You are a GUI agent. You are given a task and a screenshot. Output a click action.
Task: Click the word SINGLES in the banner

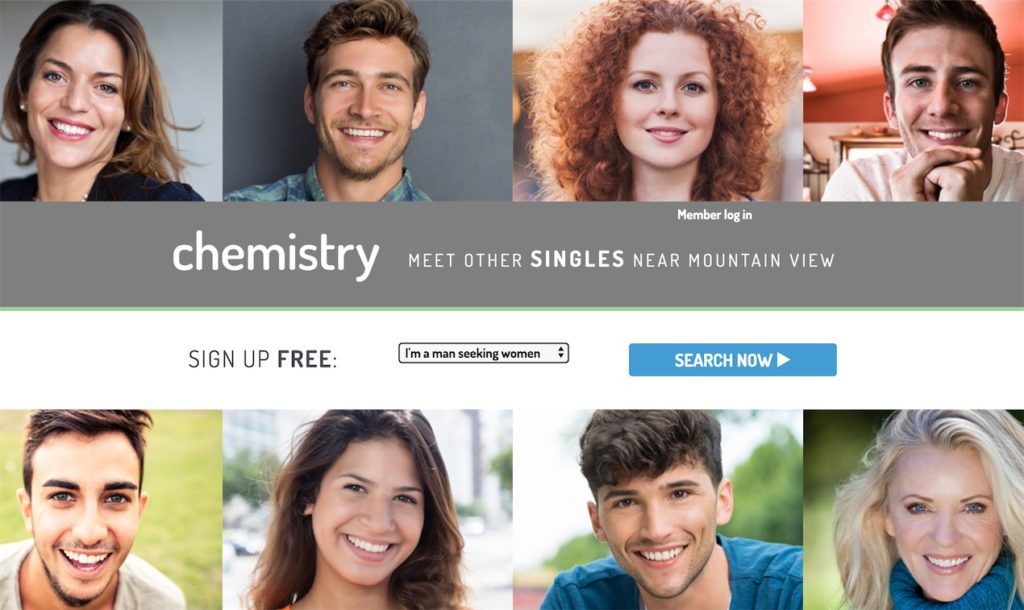pyautogui.click(x=577, y=260)
